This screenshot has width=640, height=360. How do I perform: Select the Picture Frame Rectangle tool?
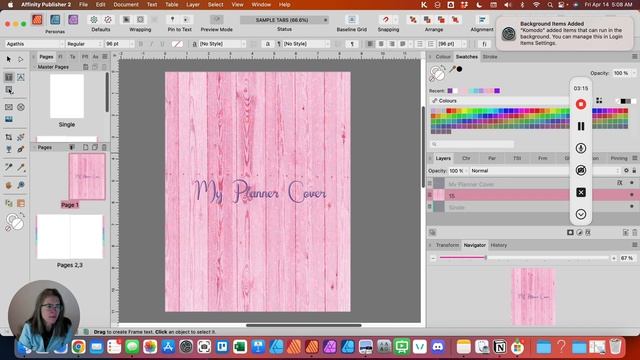[x=9, y=107]
